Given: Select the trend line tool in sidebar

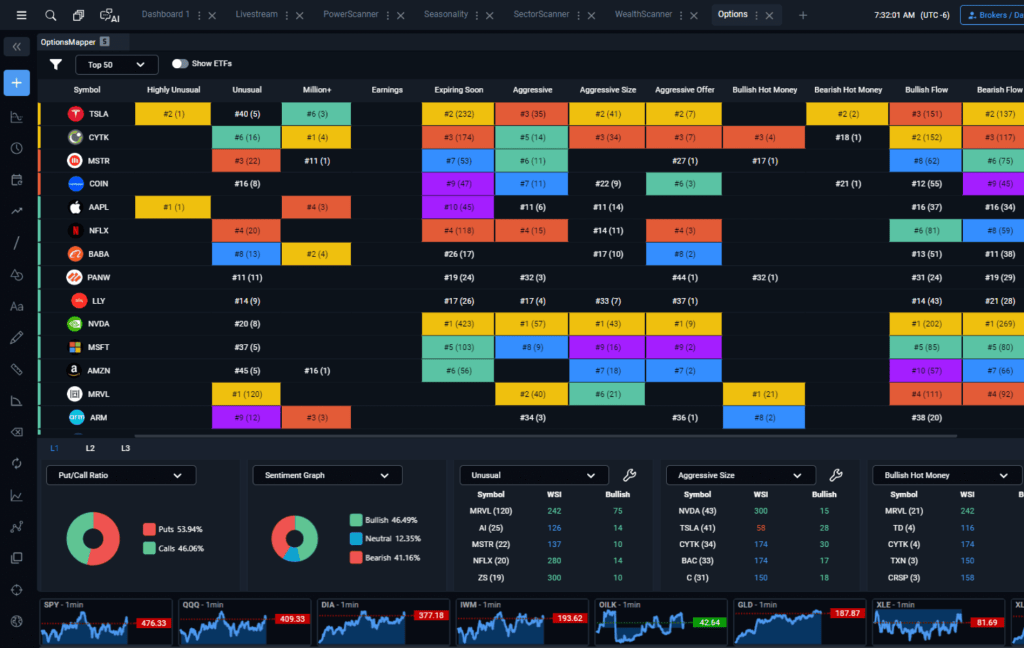Looking at the screenshot, I should (16, 243).
